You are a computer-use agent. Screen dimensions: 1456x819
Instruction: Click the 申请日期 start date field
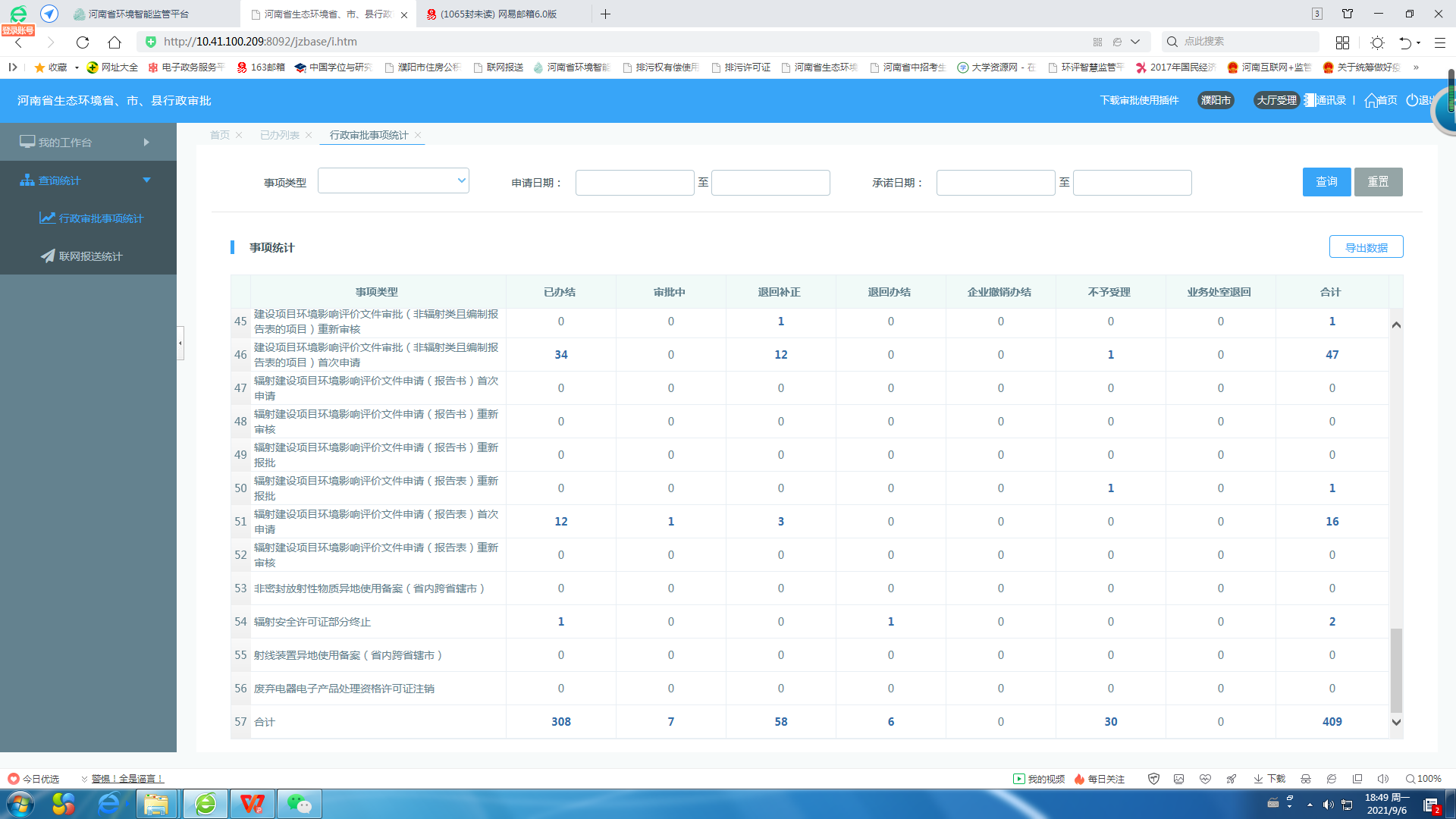coord(635,183)
